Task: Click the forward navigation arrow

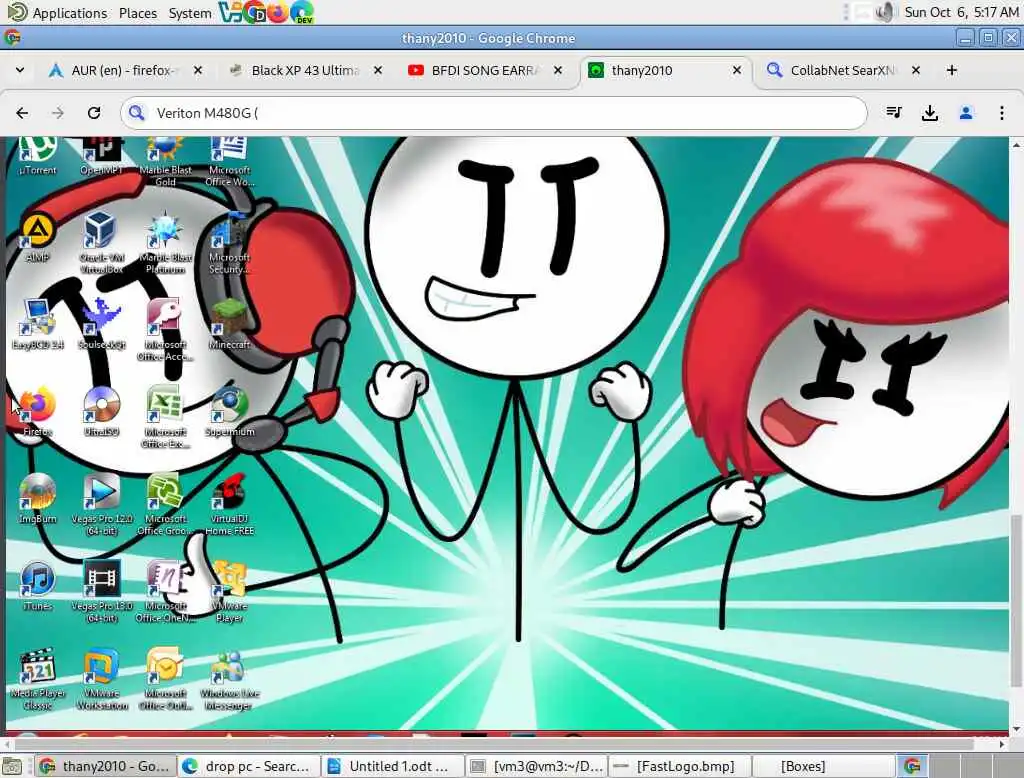Action: click(58, 113)
